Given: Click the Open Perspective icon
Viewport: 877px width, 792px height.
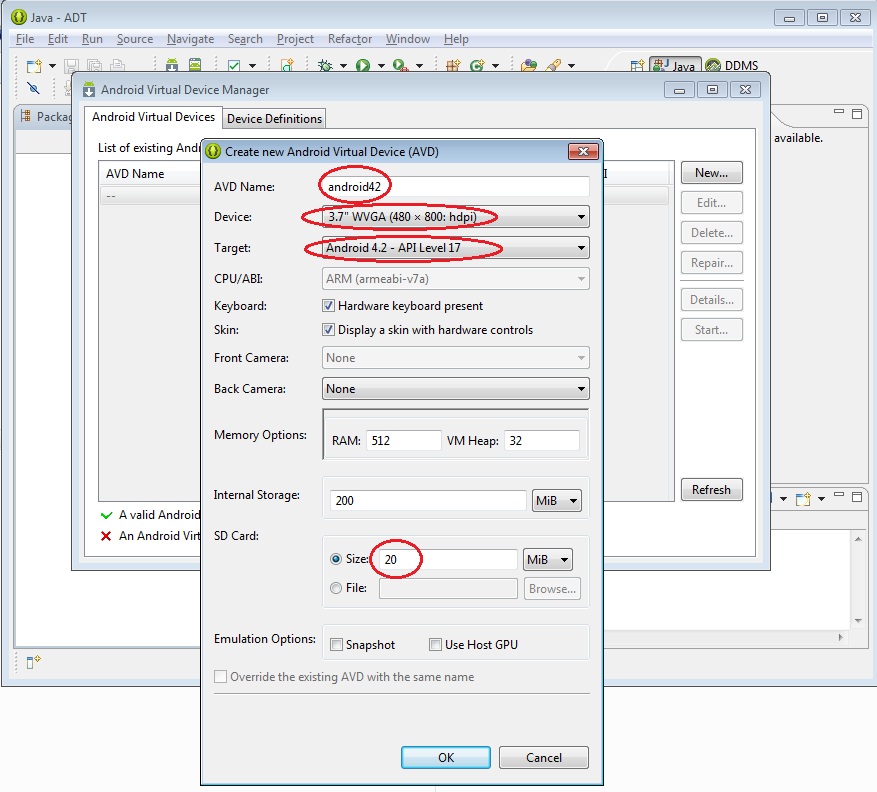Looking at the screenshot, I should 637,66.
